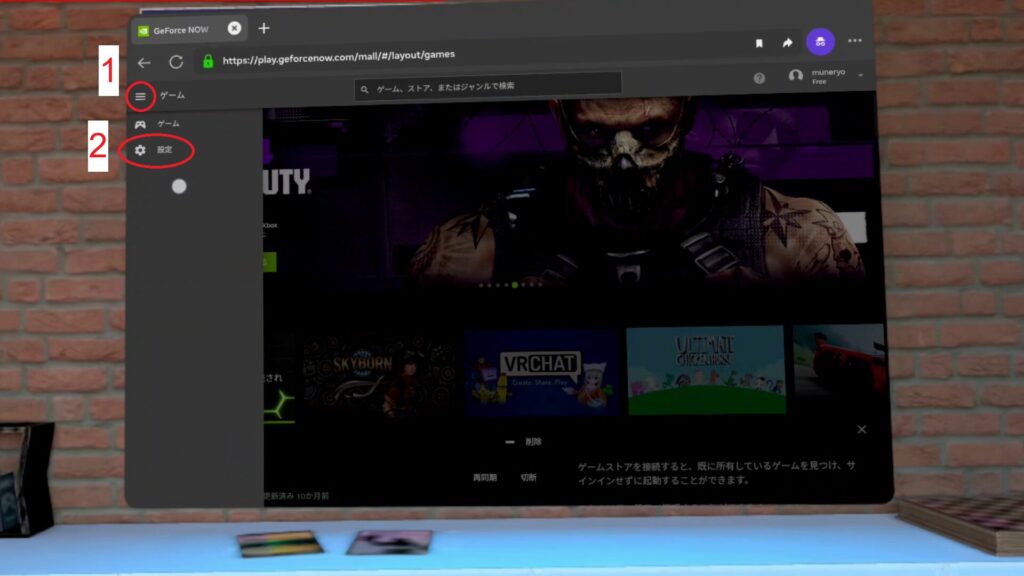Open the Ultimate Chicken Horse thumbnail
Viewport: 1024px width, 576px height.
coord(706,370)
